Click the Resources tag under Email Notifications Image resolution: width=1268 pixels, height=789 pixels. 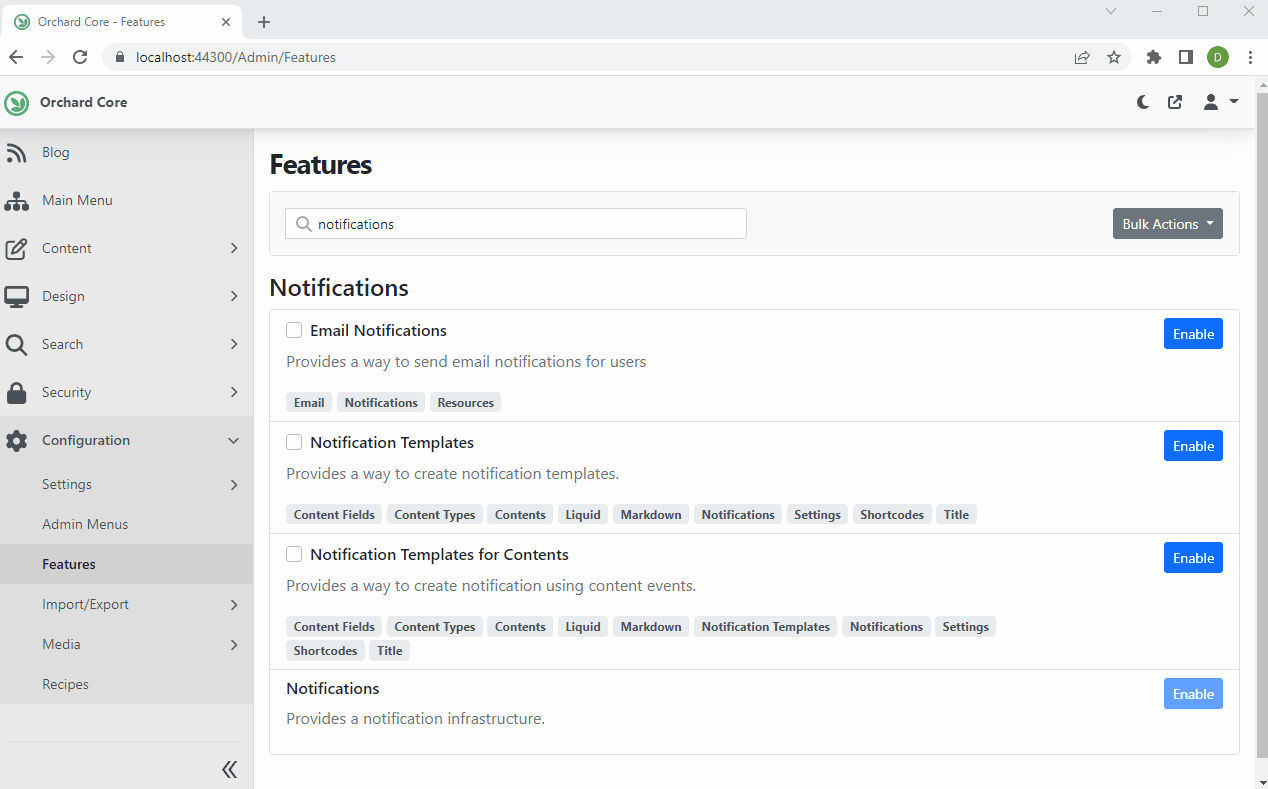(x=465, y=402)
